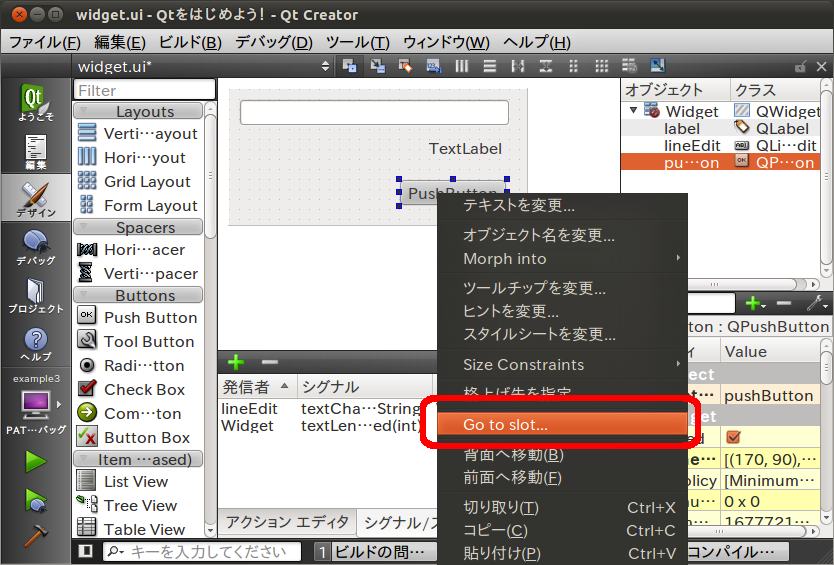Click the green Run arrow button

(x=36, y=461)
